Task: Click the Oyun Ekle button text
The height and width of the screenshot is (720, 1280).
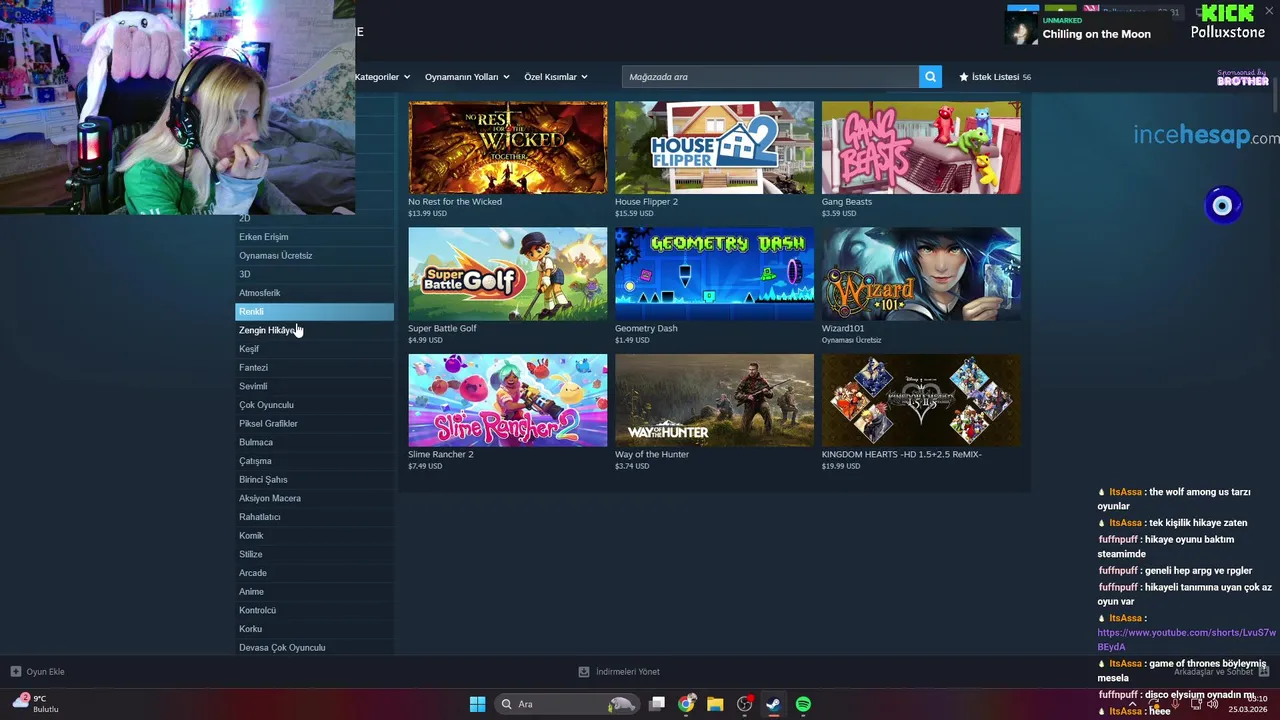Action: 45,672
